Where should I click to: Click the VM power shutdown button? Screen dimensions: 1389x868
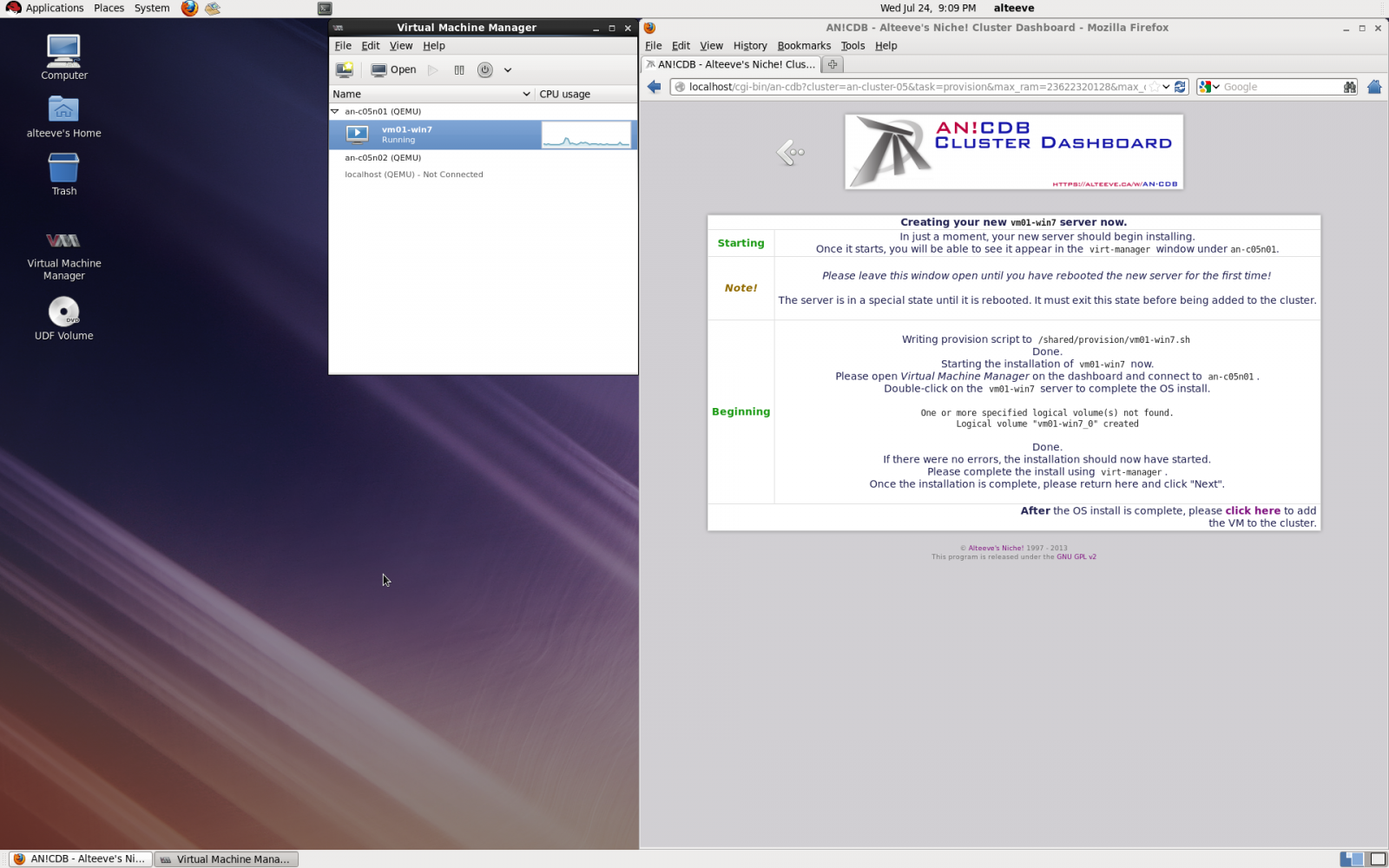pos(485,69)
